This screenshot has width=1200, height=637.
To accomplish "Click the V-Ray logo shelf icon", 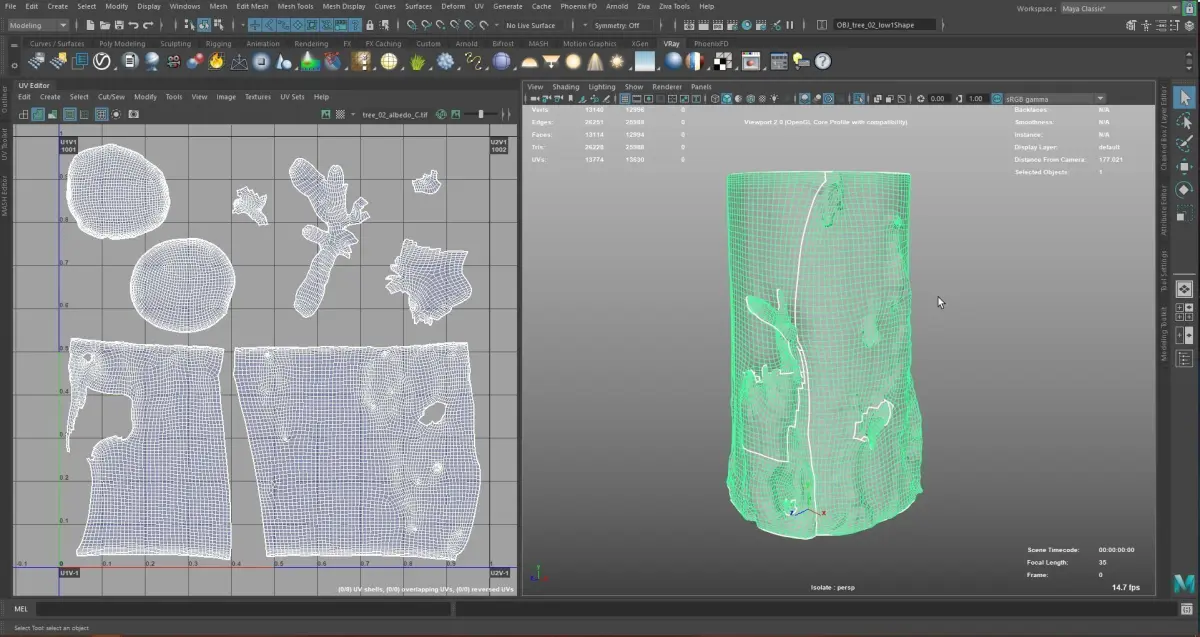I will (x=101, y=61).
